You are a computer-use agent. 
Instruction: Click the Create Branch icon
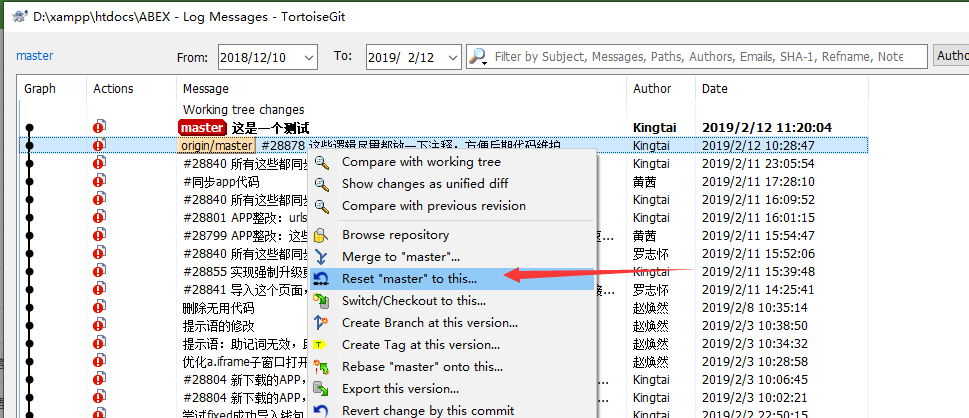(321, 323)
